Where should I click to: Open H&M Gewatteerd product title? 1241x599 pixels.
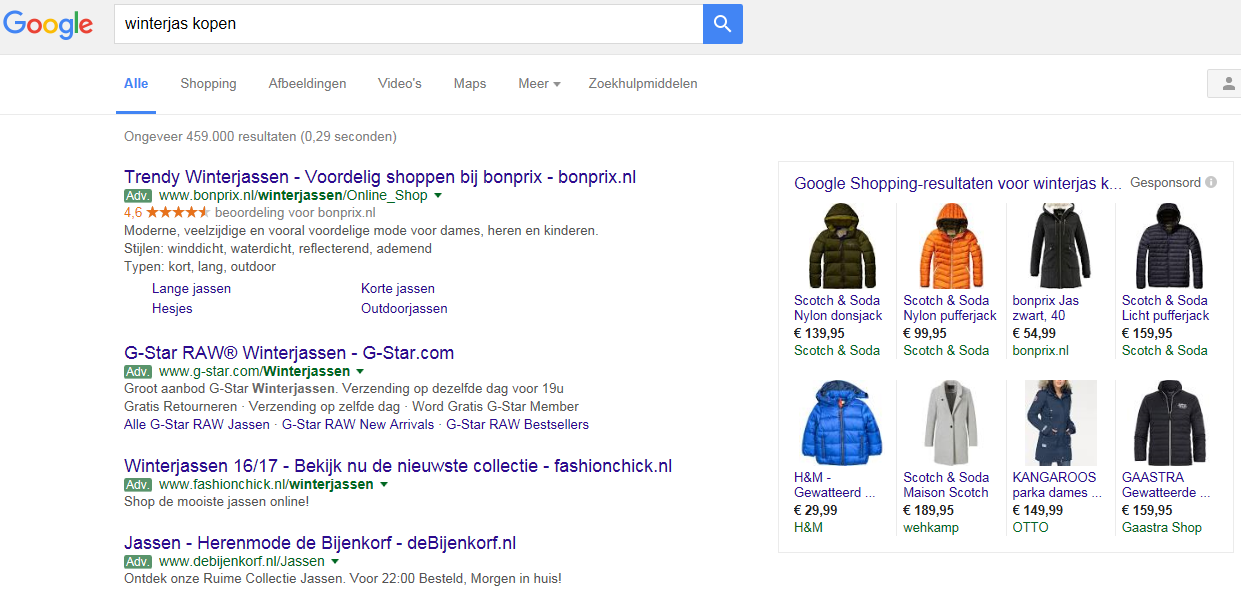tap(835, 485)
